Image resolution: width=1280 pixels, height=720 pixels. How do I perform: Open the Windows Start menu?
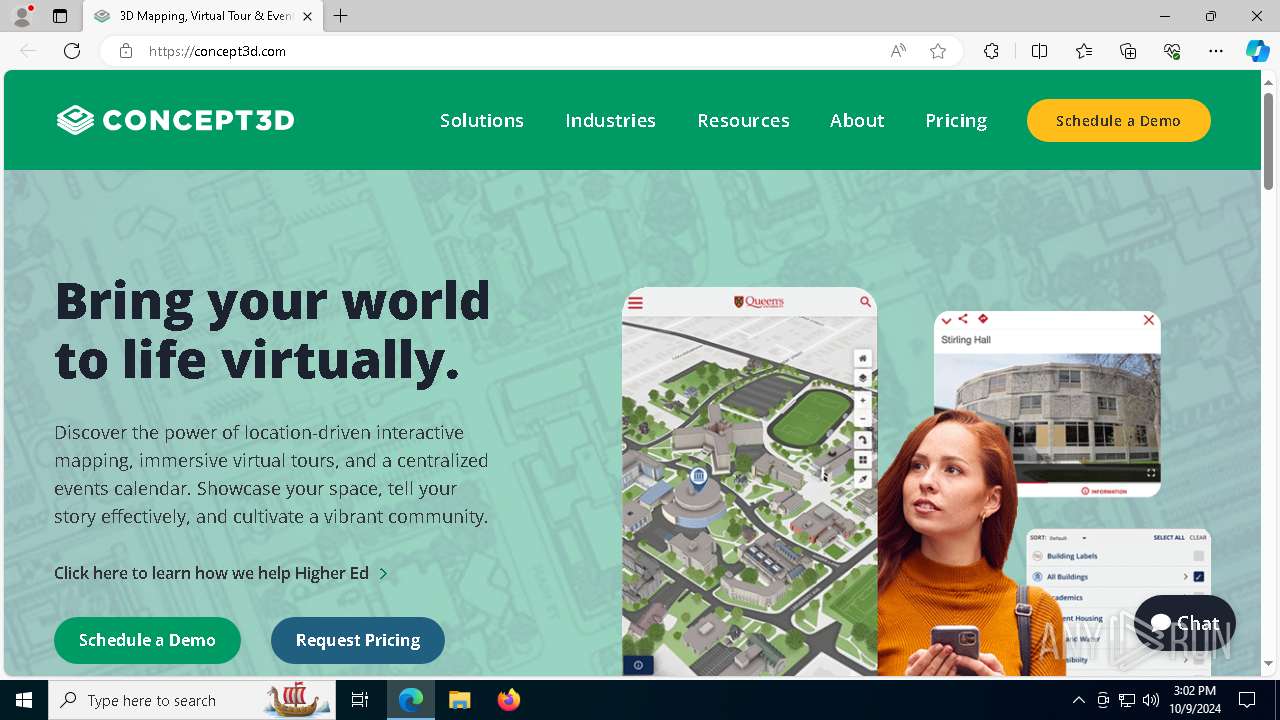[24, 700]
